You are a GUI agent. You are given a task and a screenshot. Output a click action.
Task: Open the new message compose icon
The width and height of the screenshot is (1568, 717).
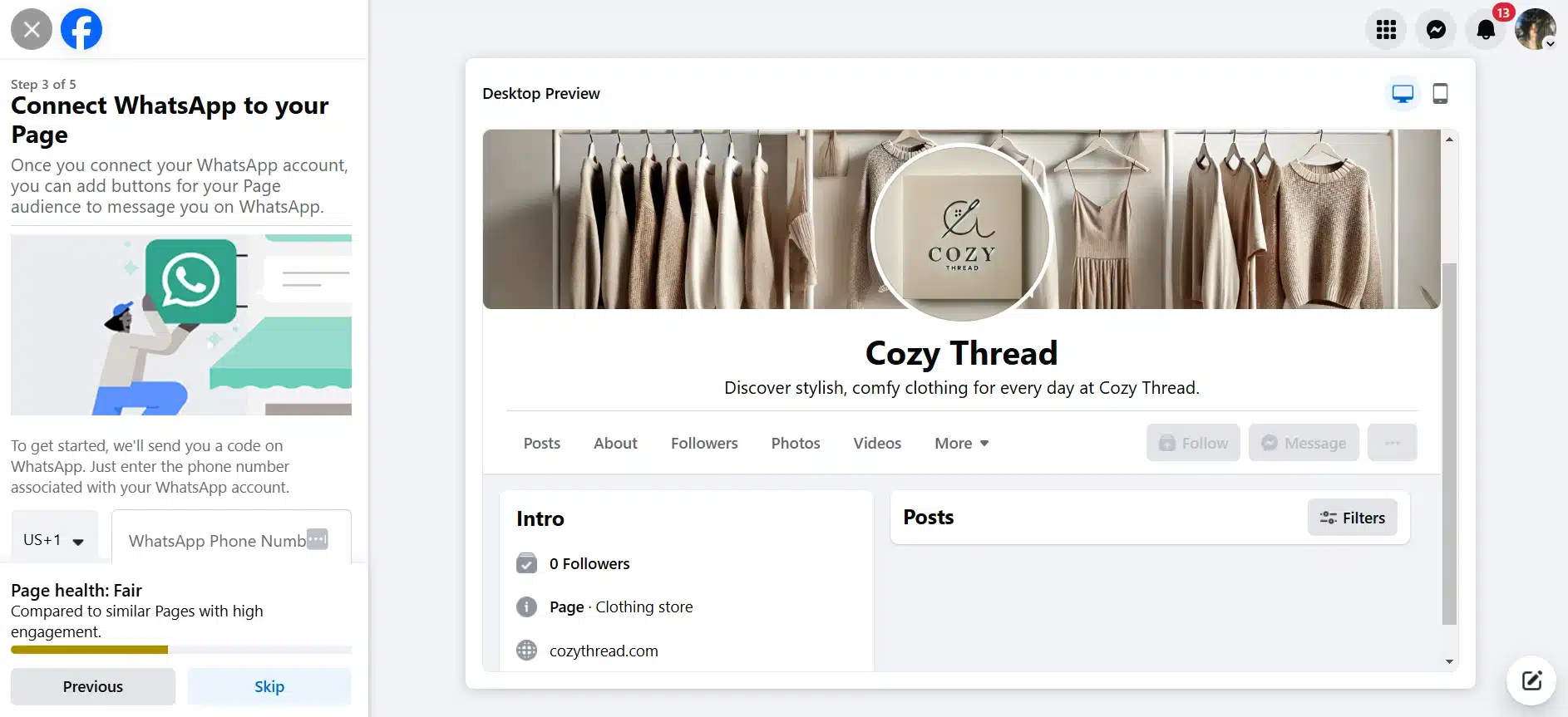(x=1531, y=680)
